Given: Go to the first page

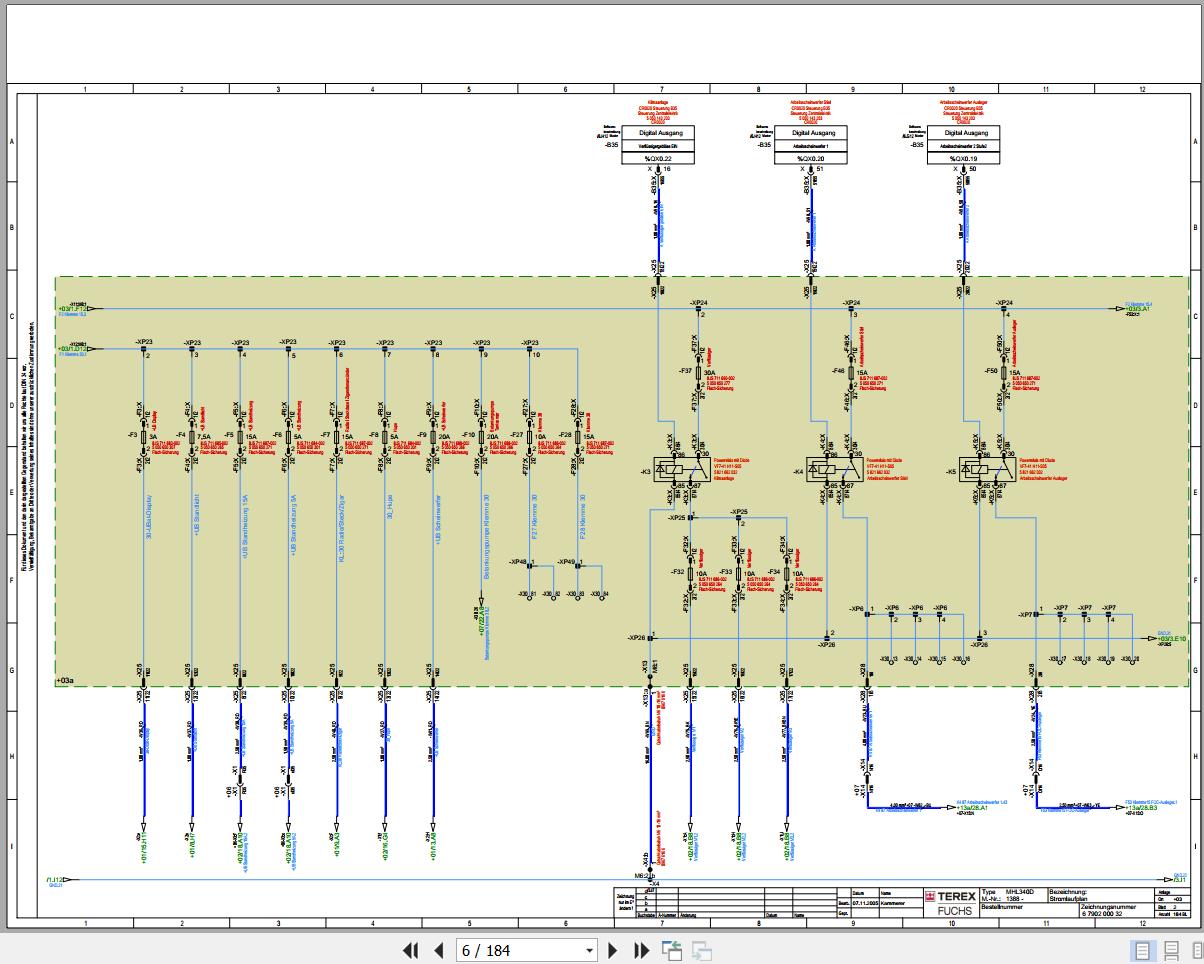Looking at the screenshot, I should tap(410, 950).
